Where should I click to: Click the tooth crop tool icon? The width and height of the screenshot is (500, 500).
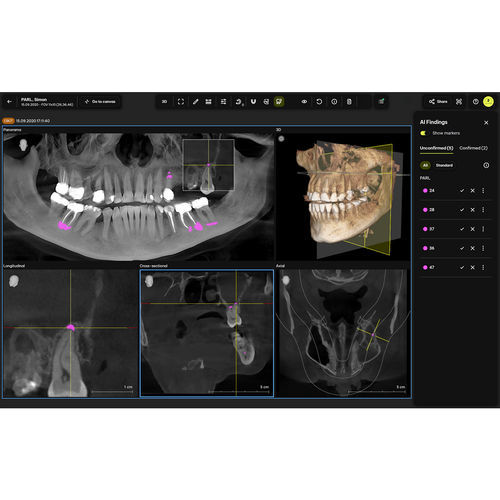tap(266, 102)
